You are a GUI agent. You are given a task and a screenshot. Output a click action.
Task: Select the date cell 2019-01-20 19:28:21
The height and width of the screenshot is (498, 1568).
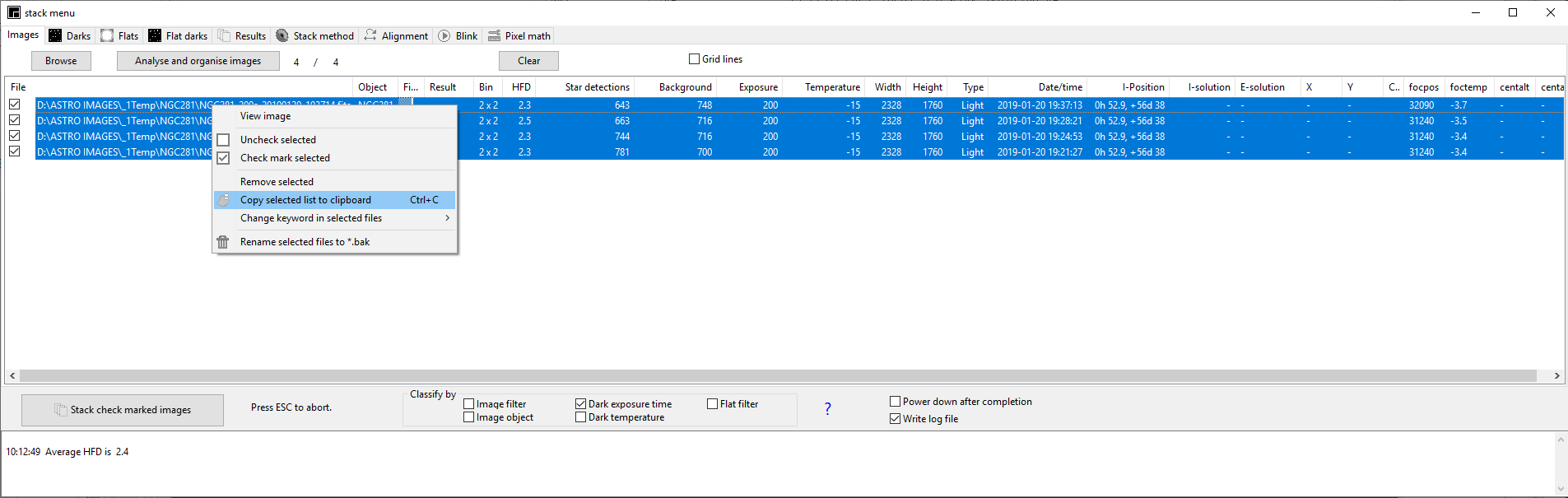coord(1040,121)
